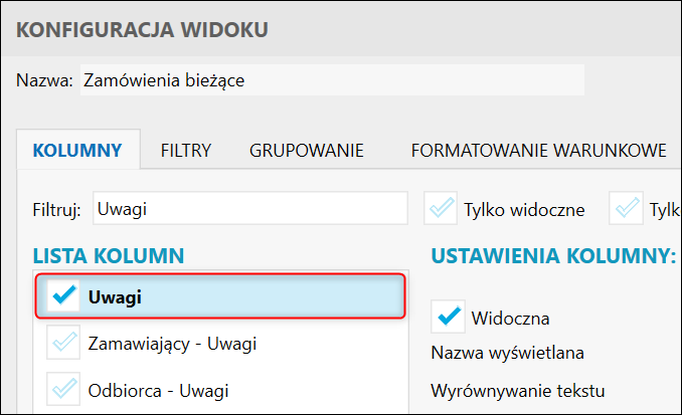This screenshot has height=415, width=682.
Task: Select the Zamawiający - Uwagi list row
Action: click(172, 344)
